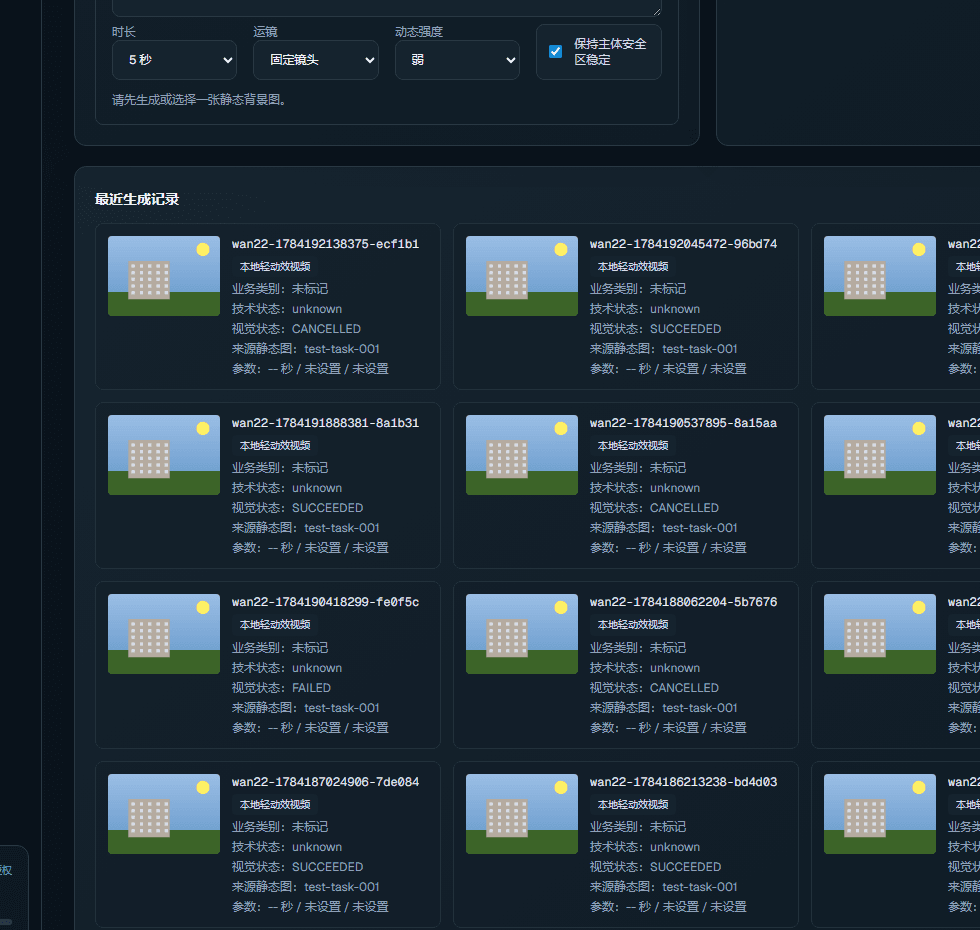Screen dimensions: 980x930
Task: Click 技术状态: unknown on record 8a1b31
Action: 287,488
